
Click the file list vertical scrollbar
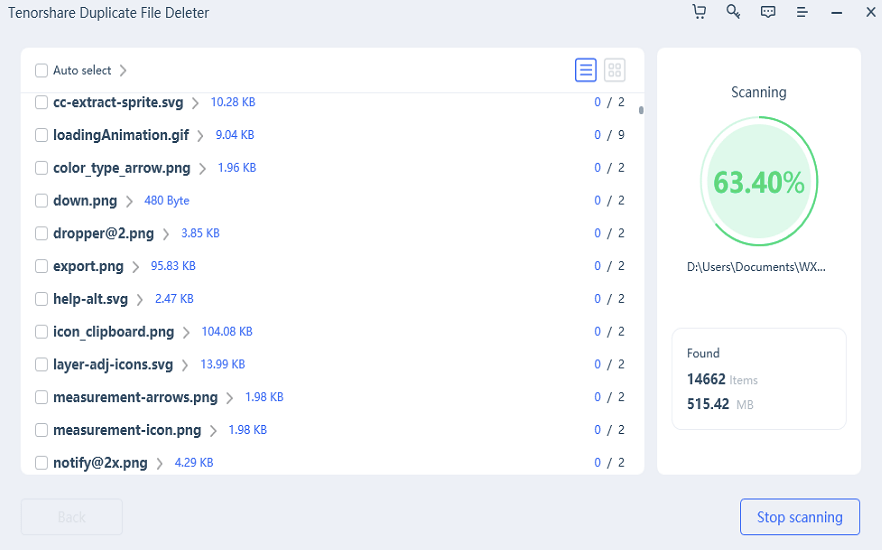(640, 111)
